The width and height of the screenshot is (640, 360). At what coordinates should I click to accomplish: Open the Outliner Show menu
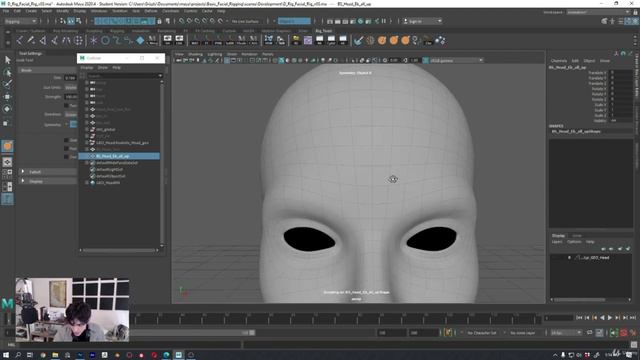click(x=102, y=67)
